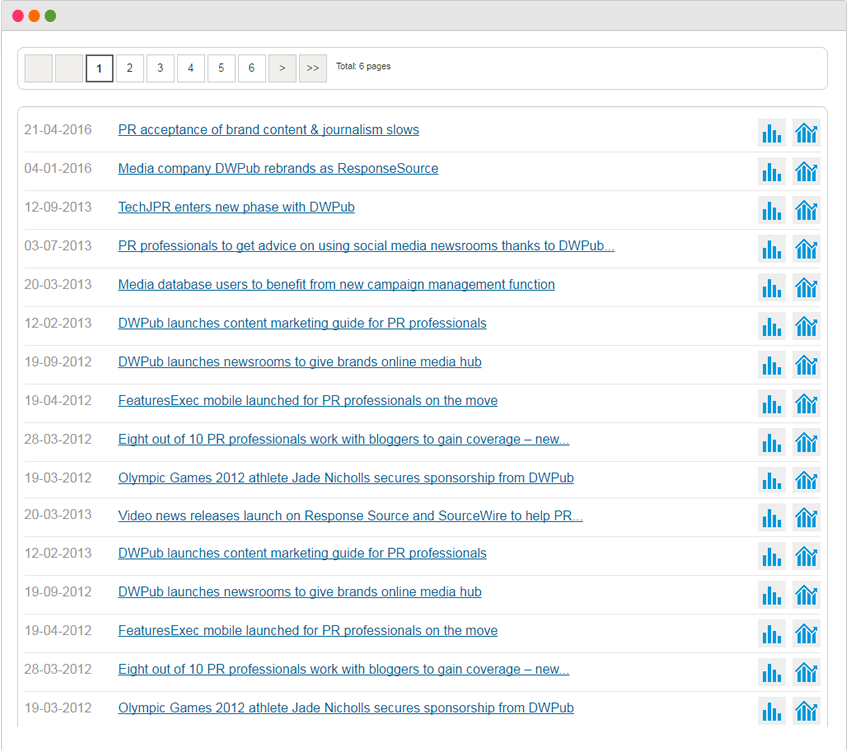Click bar chart icon for 'DWPub rebrands as ResponseSource' row
The width and height of the screenshot is (850, 750).
[771, 172]
